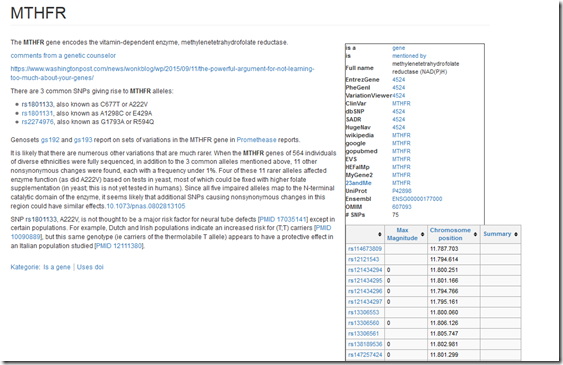Click the 23andMe label link
The height and width of the screenshot is (365, 563).
click(x=358, y=183)
